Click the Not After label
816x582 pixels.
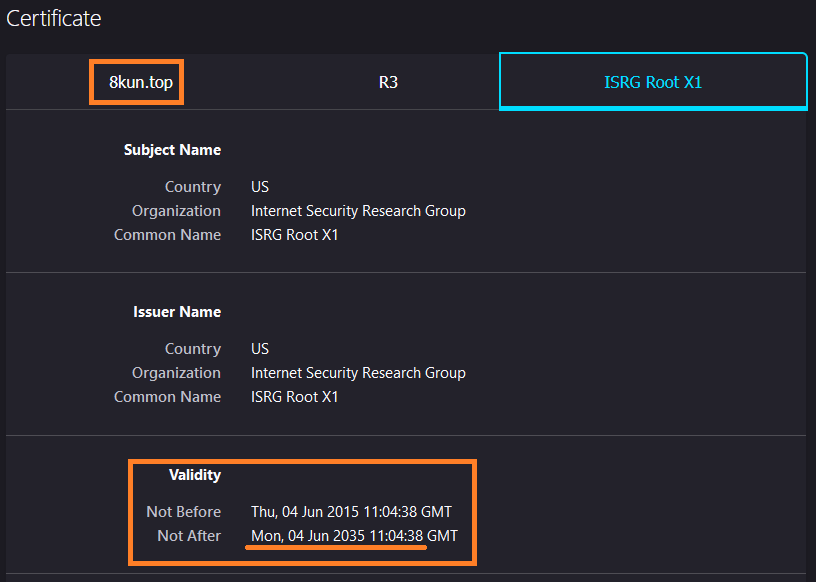[x=189, y=536]
